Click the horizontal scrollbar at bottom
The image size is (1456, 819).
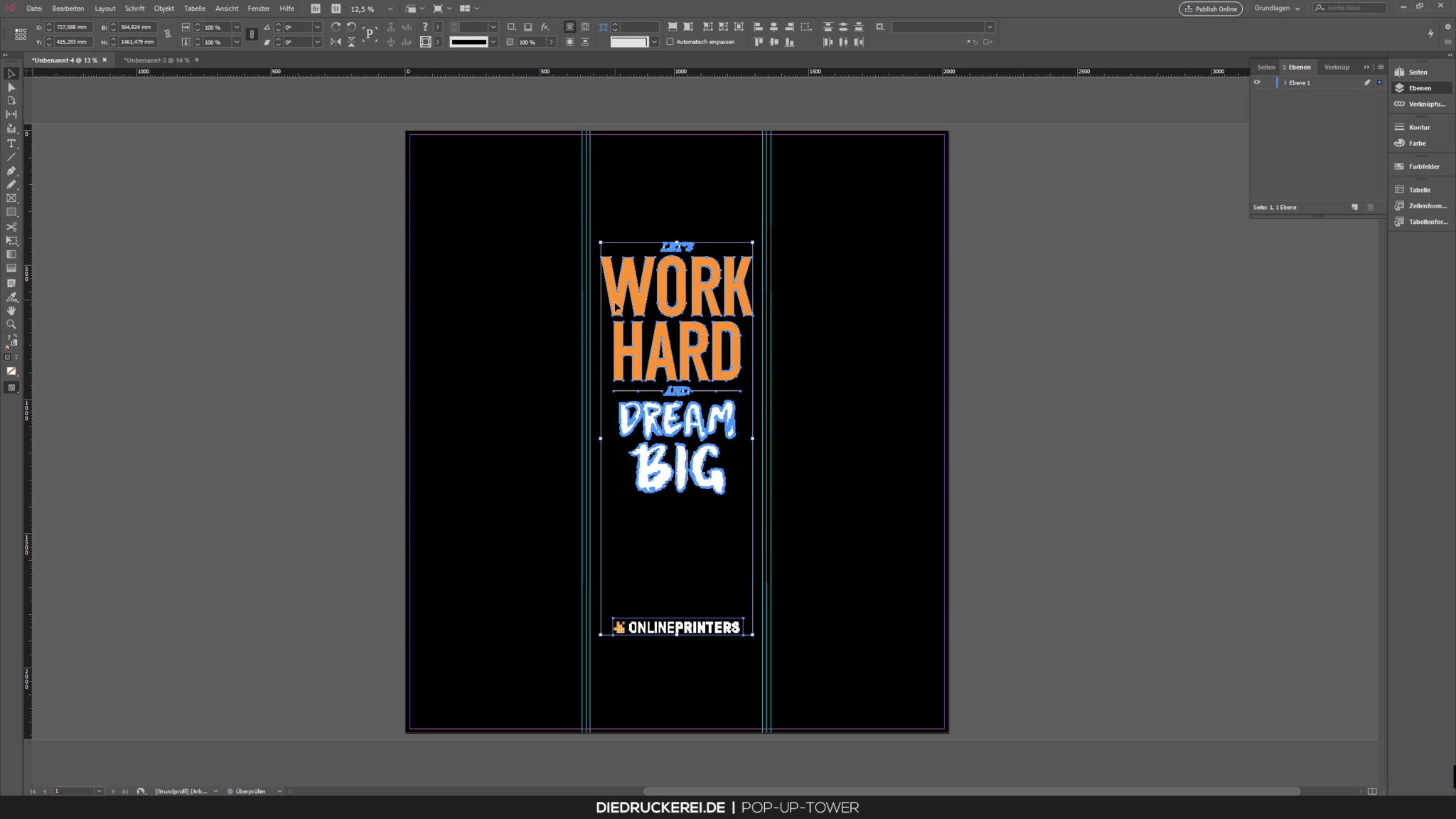tap(971, 791)
